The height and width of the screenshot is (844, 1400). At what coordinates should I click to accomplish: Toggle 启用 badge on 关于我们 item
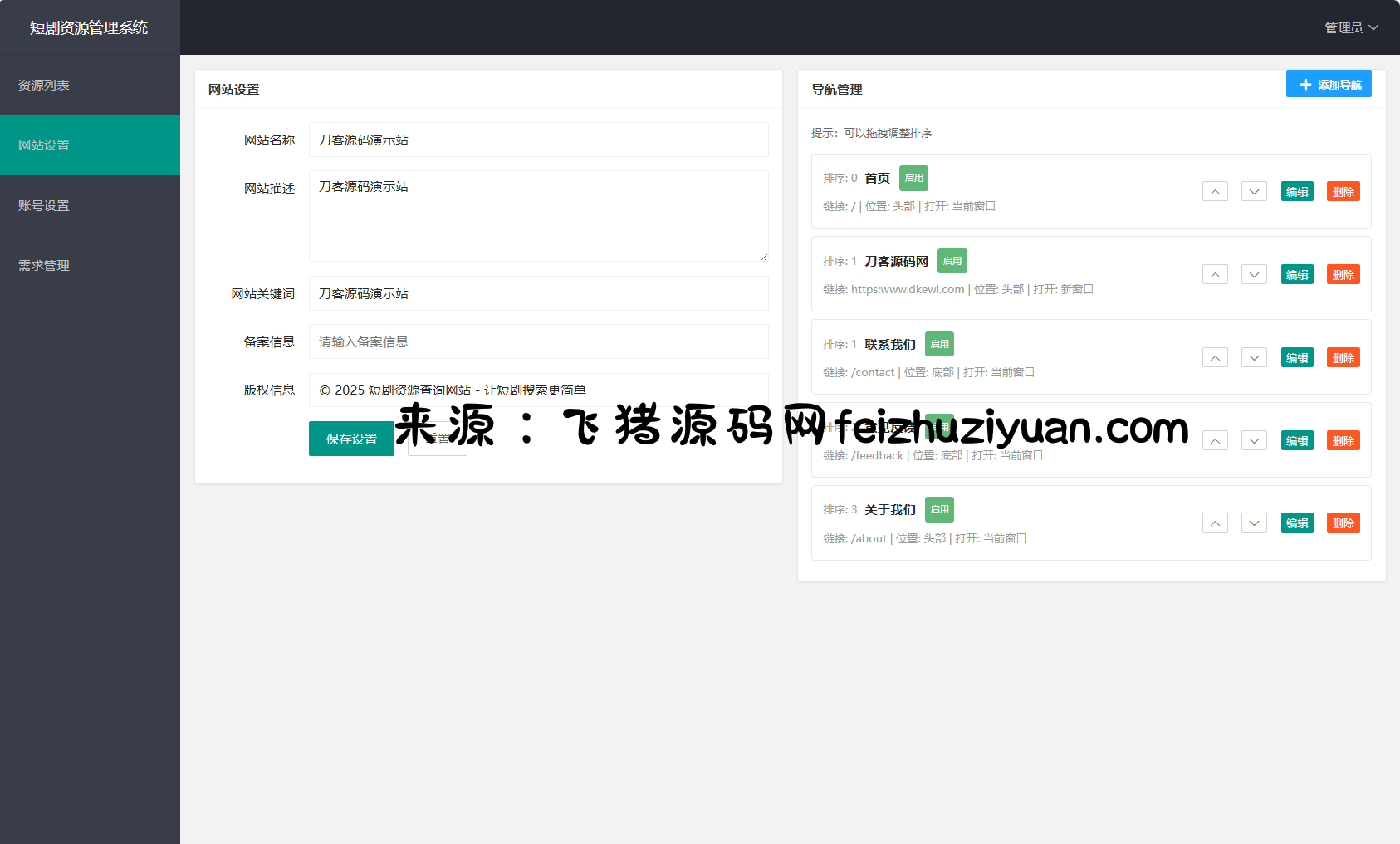click(x=939, y=509)
